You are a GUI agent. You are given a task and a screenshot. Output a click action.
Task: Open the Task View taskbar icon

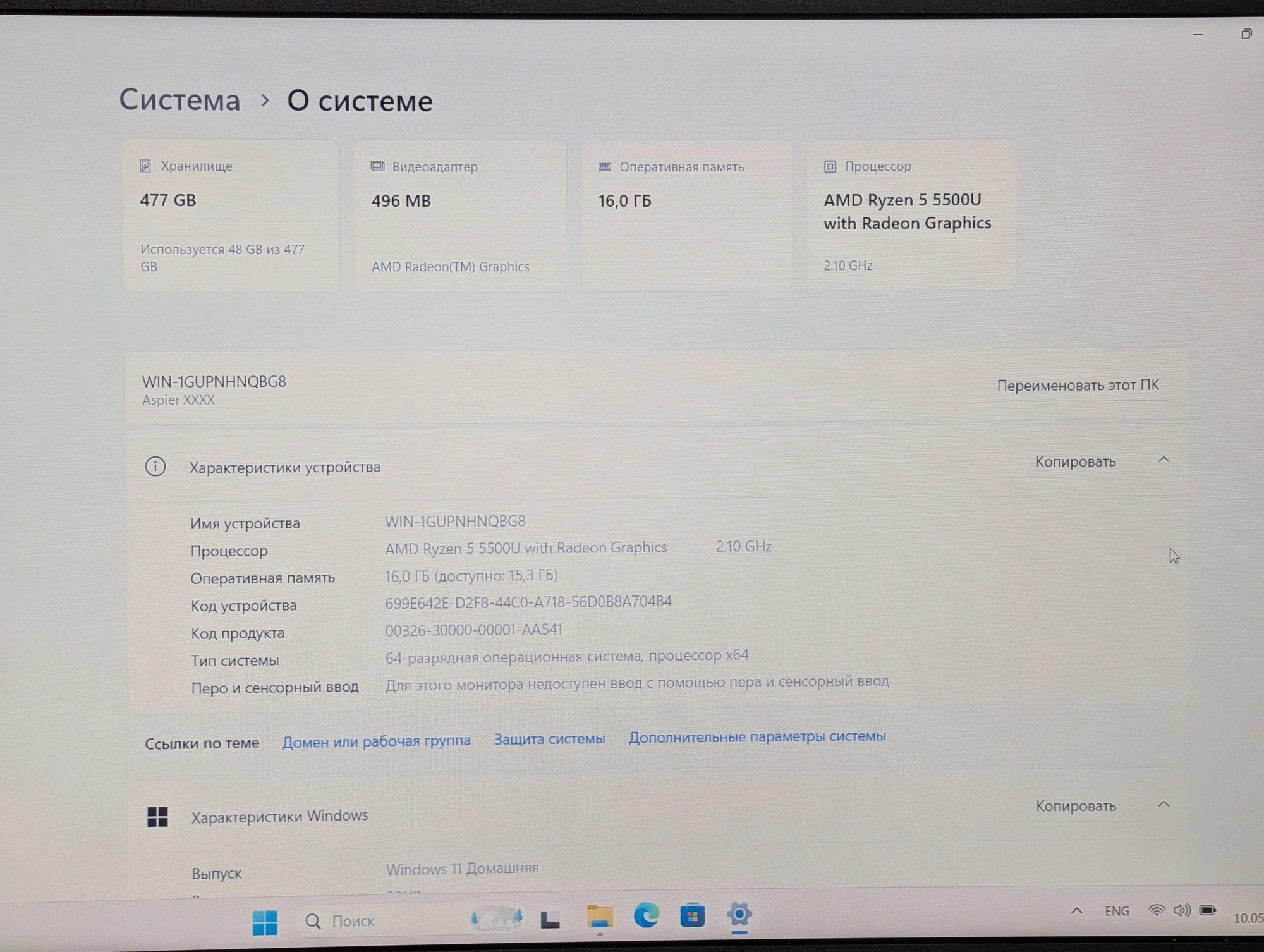tap(550, 919)
